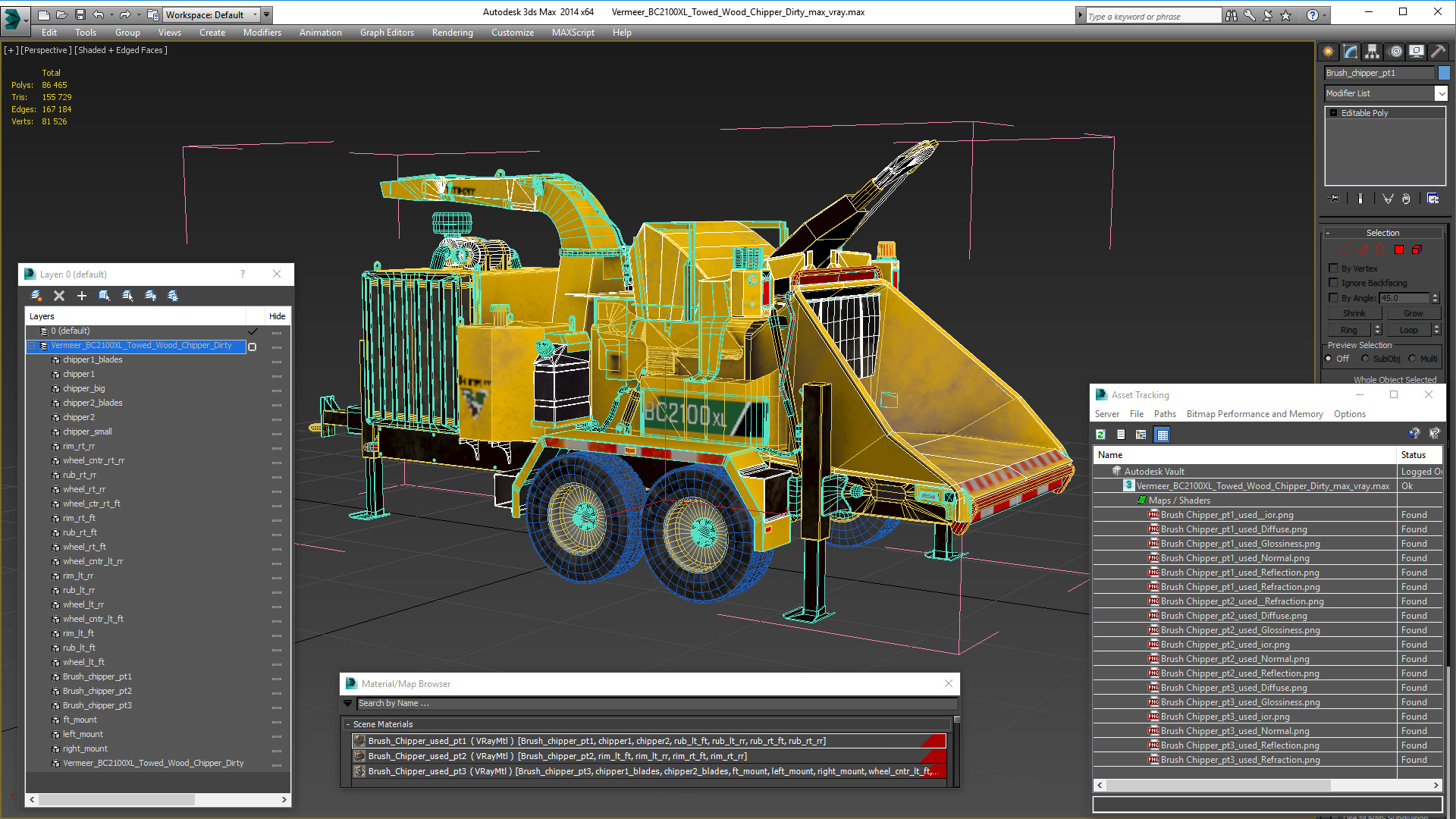Viewport: 1456px width, 819px height.
Task: Select the Multi preview selection radio button
Action: click(x=1412, y=359)
